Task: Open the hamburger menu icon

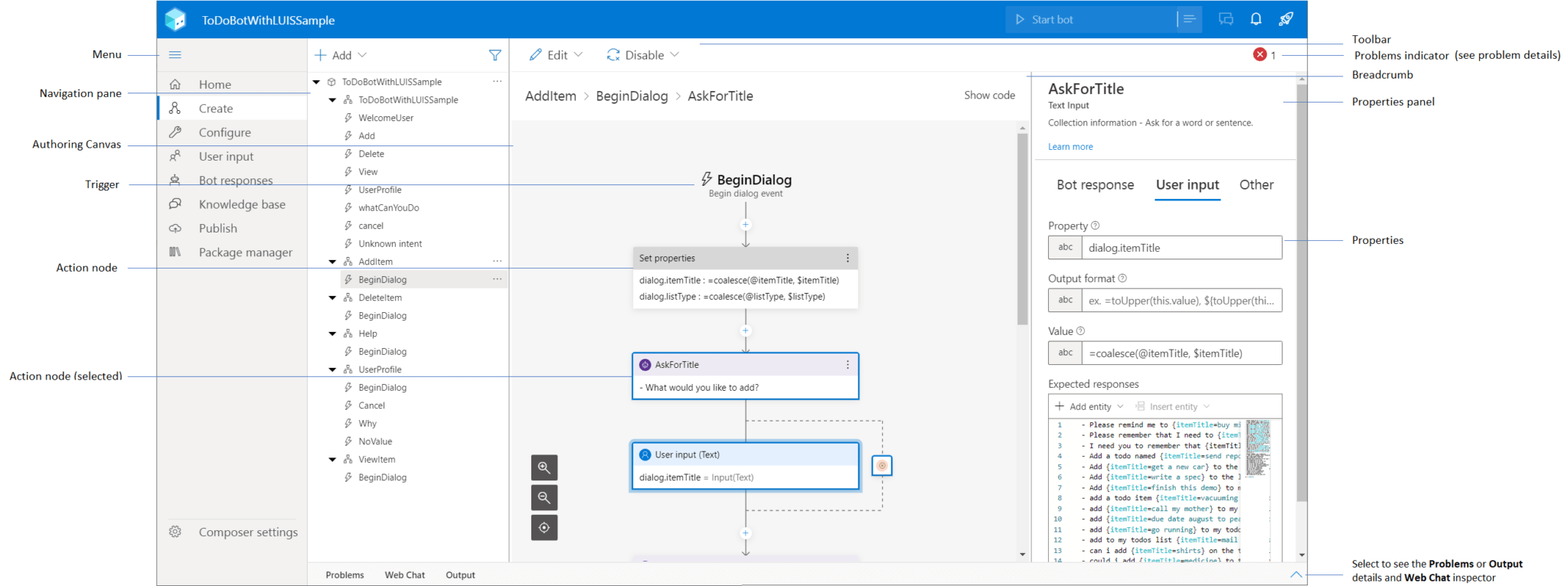Action: coord(175,54)
